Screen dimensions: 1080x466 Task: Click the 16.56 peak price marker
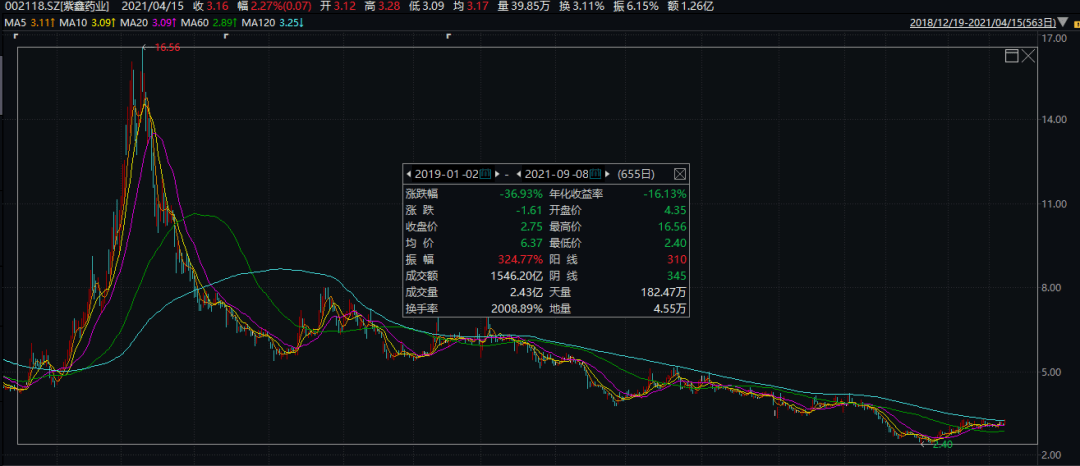coord(166,47)
